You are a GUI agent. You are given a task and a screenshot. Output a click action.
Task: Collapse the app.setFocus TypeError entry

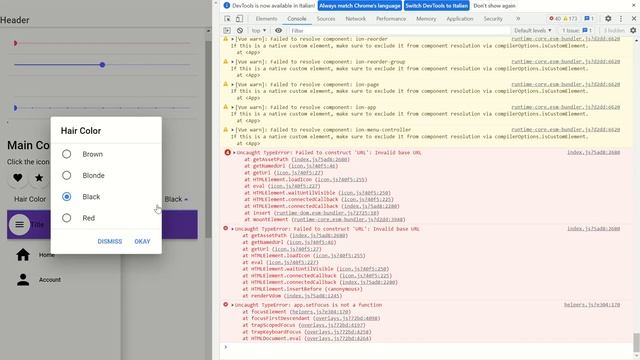[233, 305]
